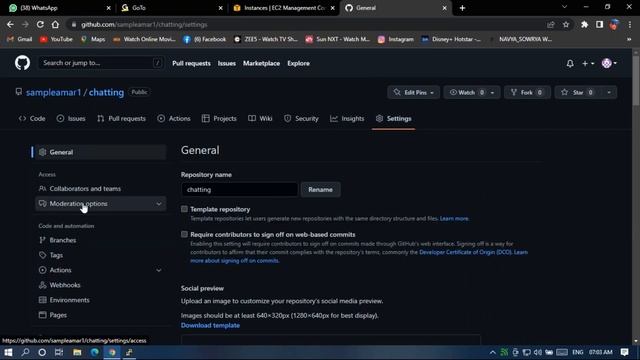Open the YouTube bookmark
This screenshot has height=360, width=640.
(56, 39)
